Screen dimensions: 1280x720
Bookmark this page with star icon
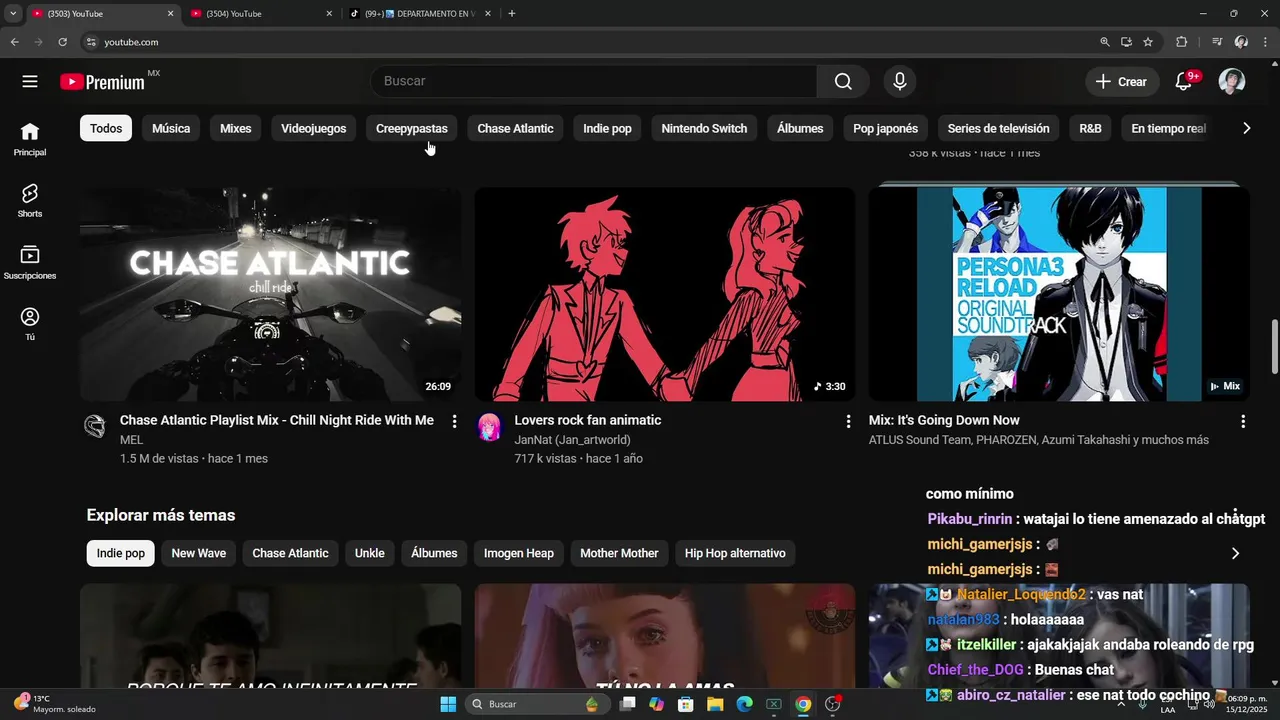pos(1148,42)
